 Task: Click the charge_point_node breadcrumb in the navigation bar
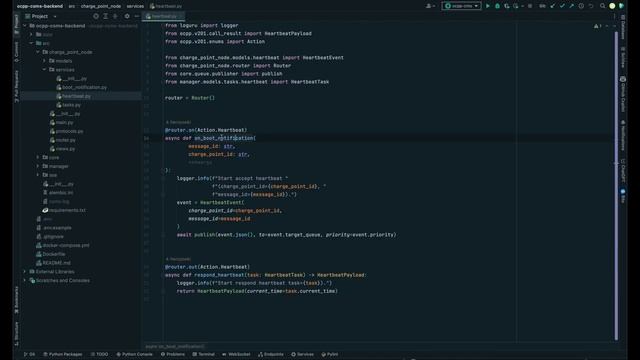101,6
